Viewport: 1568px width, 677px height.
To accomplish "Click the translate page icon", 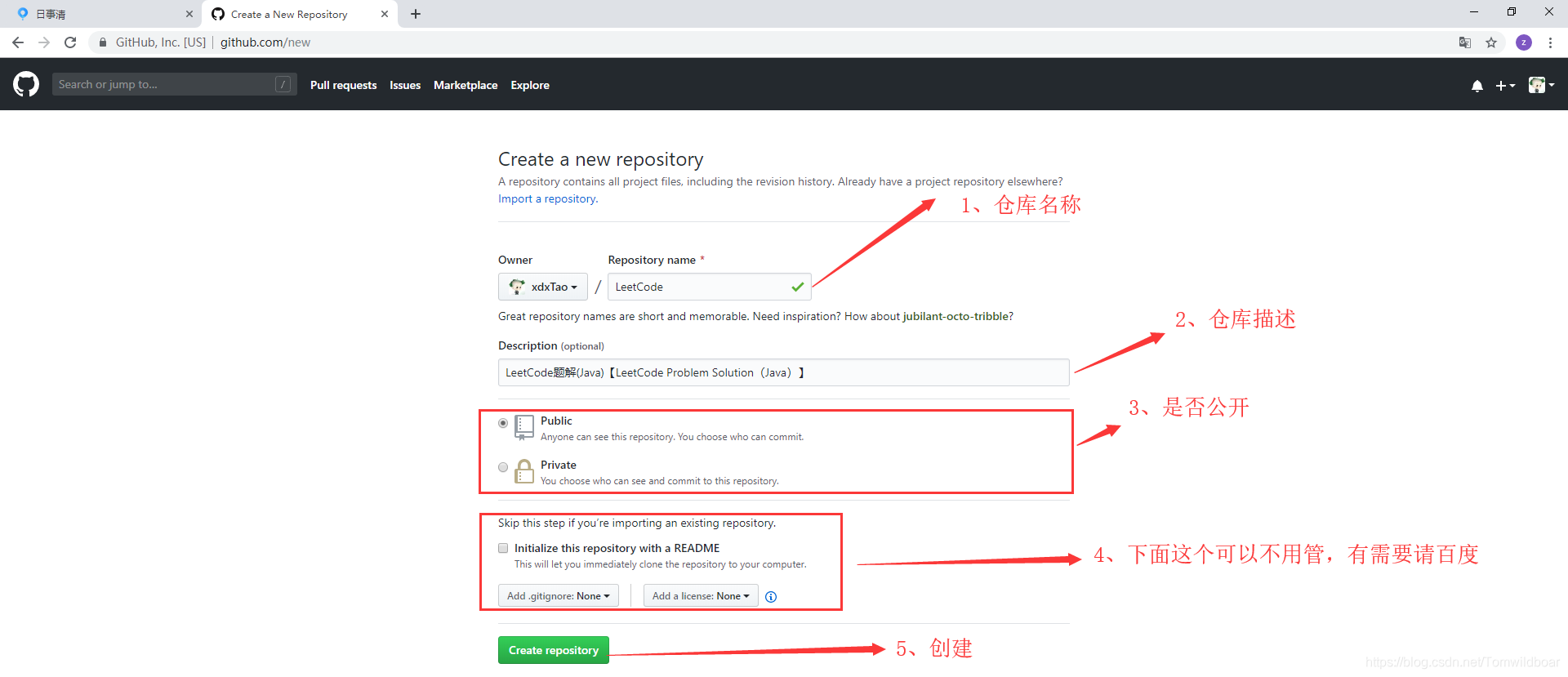I will [1465, 42].
